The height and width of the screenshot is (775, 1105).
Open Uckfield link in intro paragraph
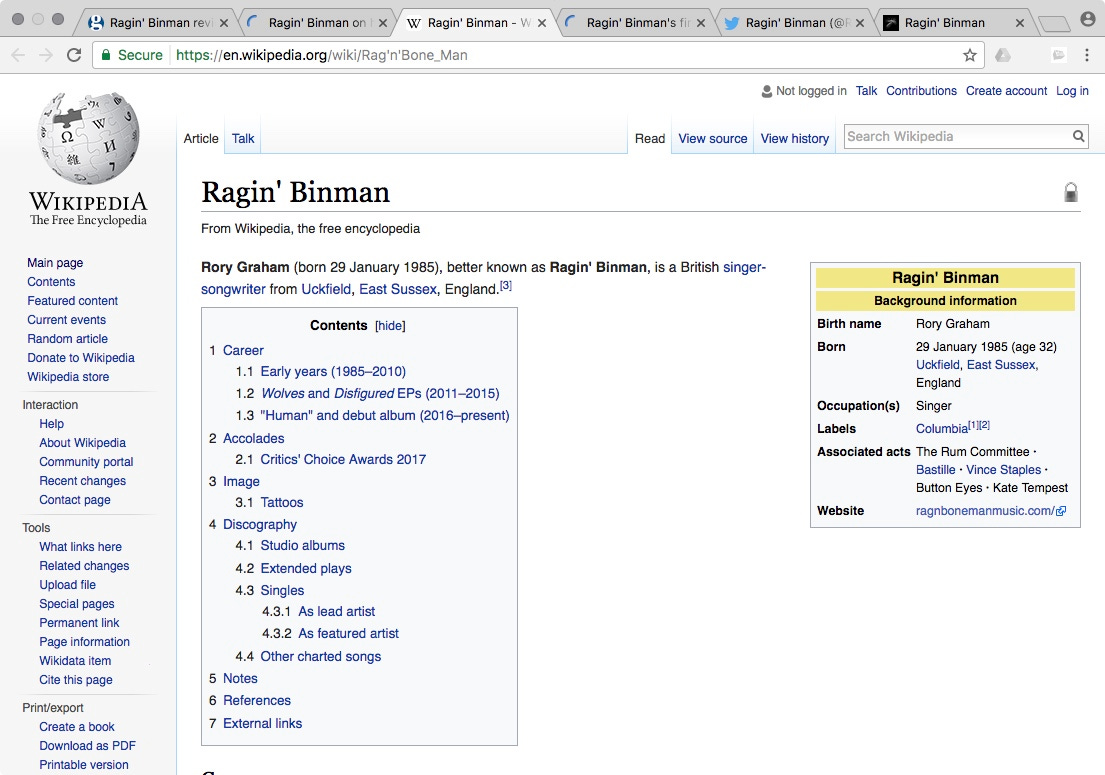tap(326, 289)
